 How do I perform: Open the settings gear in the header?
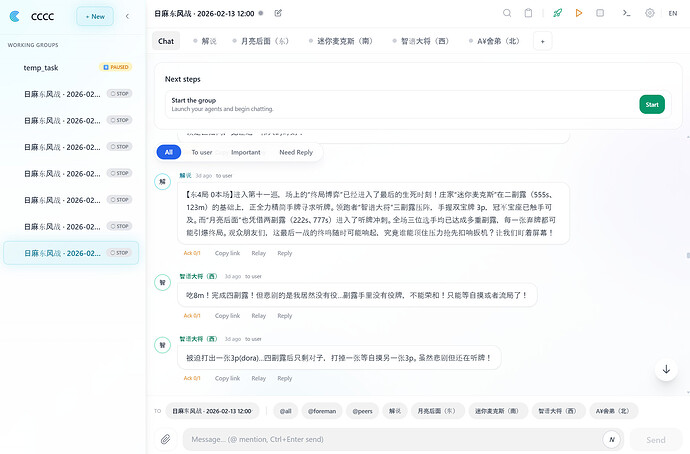coord(650,13)
